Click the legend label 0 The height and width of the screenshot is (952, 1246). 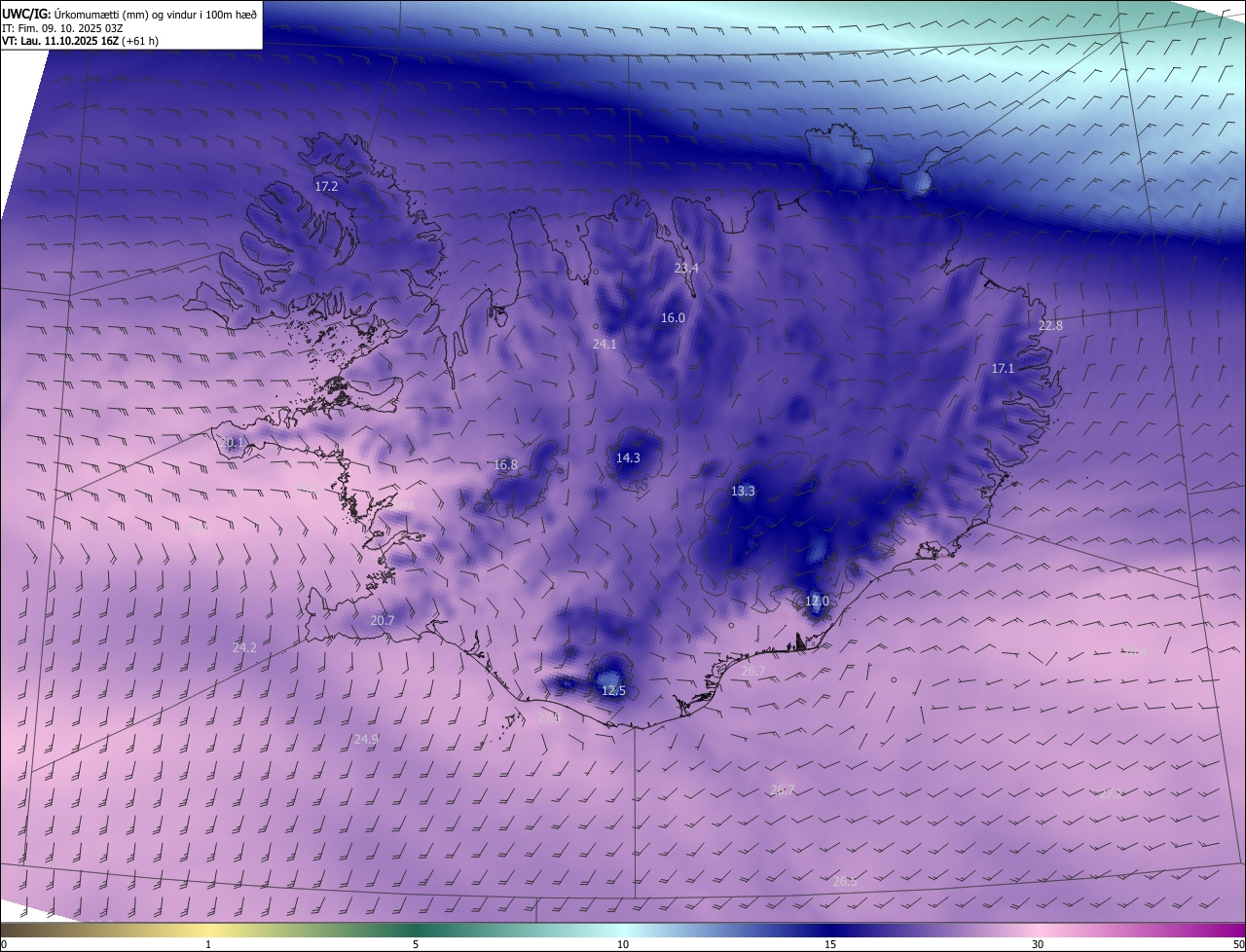pos(4,944)
